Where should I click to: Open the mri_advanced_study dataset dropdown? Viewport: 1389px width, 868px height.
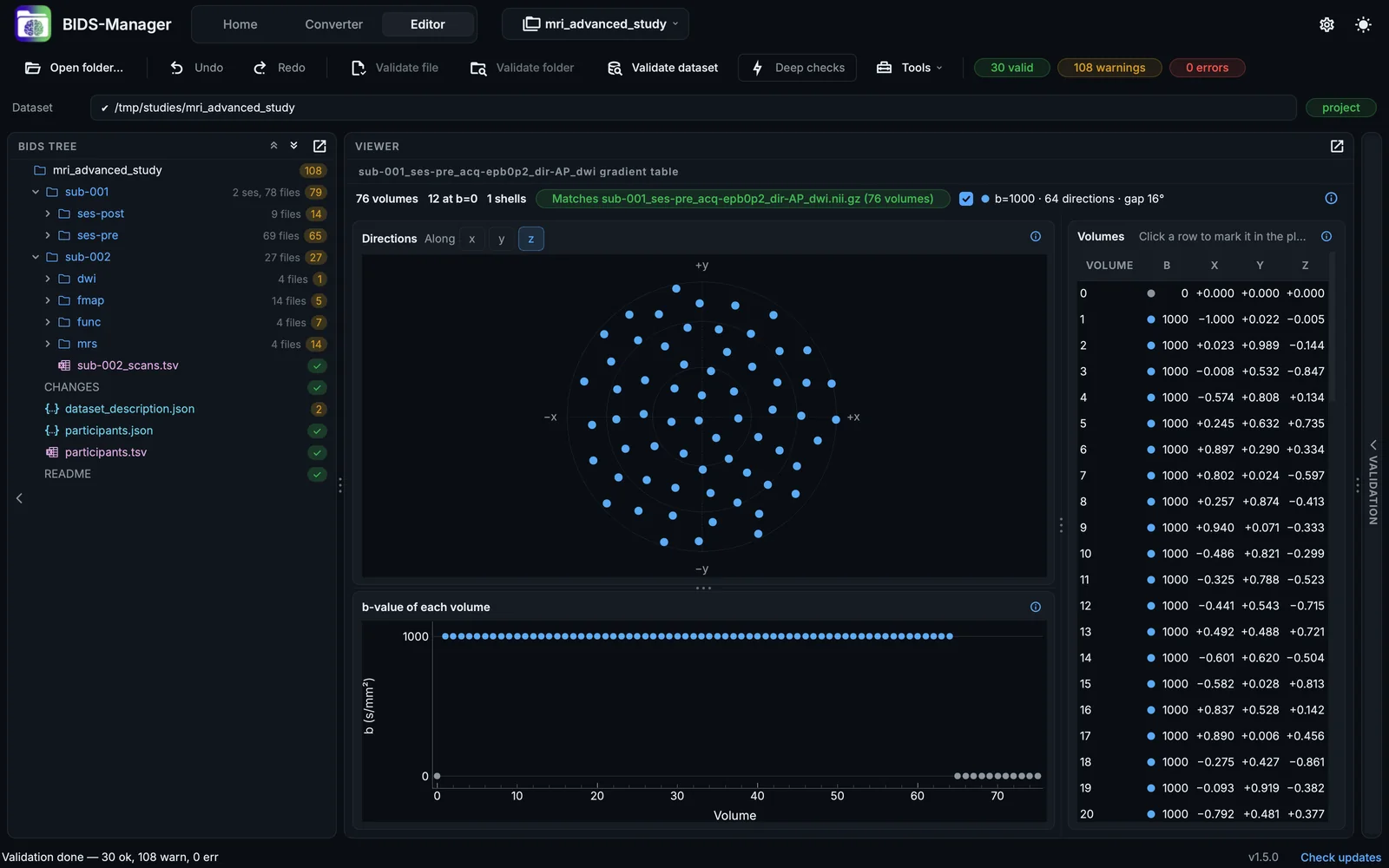click(596, 24)
